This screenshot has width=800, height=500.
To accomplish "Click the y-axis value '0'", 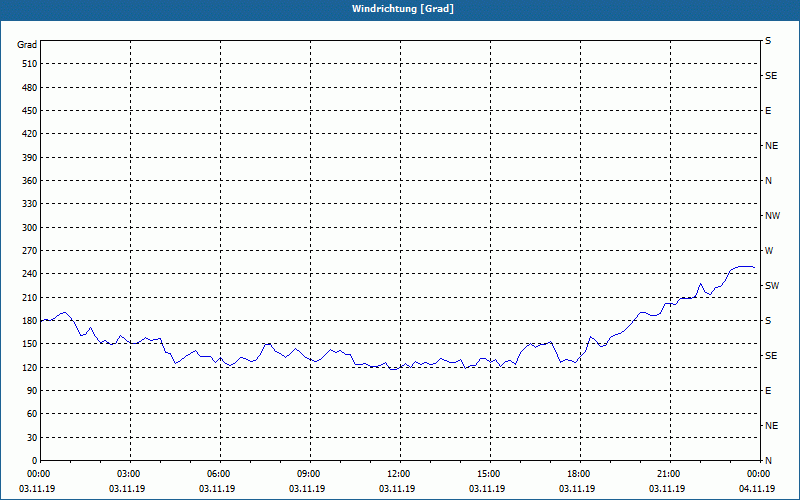I will 35,461.
